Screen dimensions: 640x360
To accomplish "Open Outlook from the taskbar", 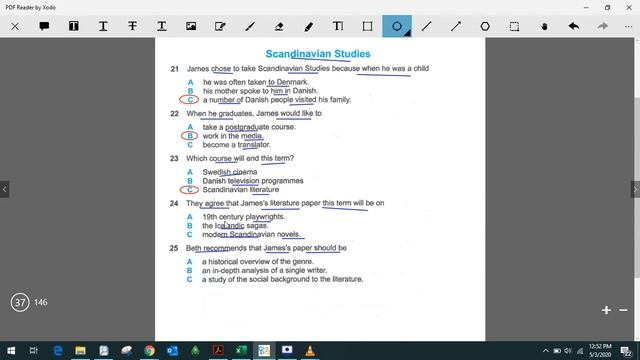I will (172, 351).
